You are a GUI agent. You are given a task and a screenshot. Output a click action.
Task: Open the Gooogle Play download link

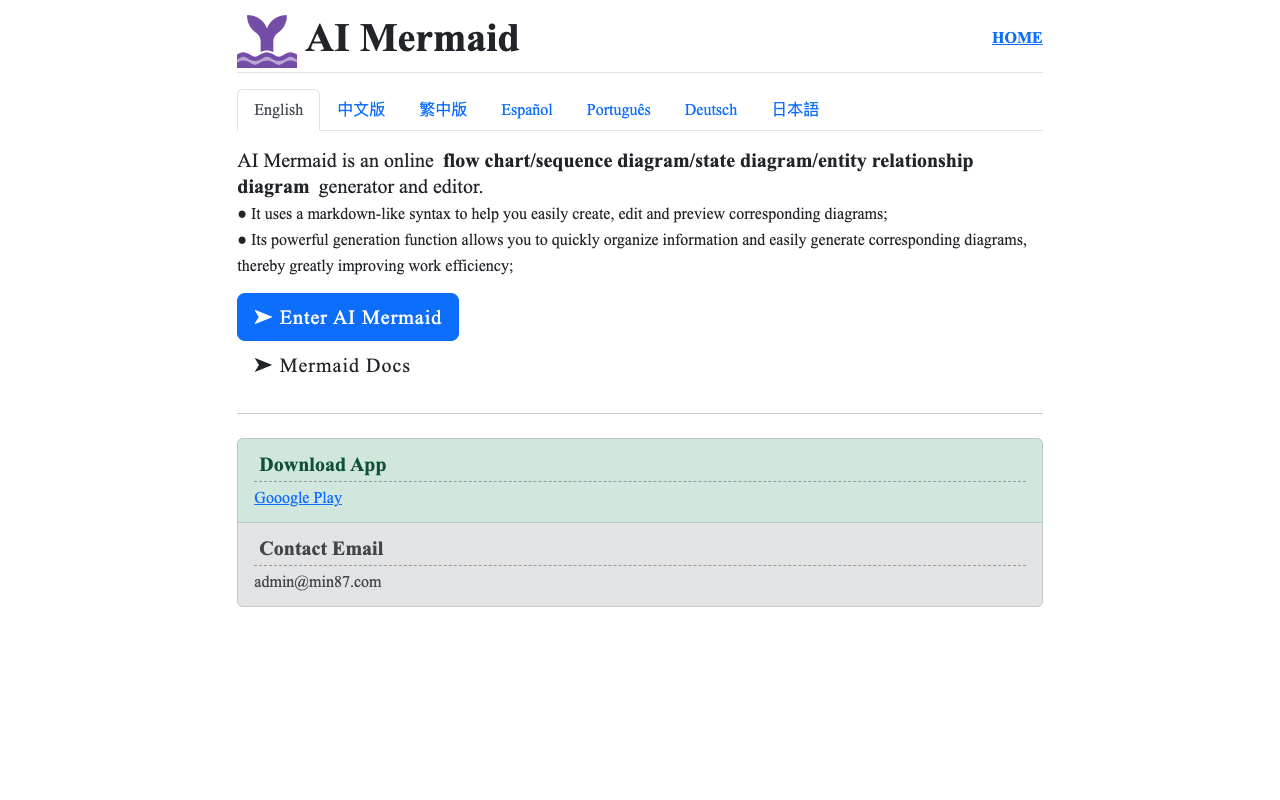(298, 498)
